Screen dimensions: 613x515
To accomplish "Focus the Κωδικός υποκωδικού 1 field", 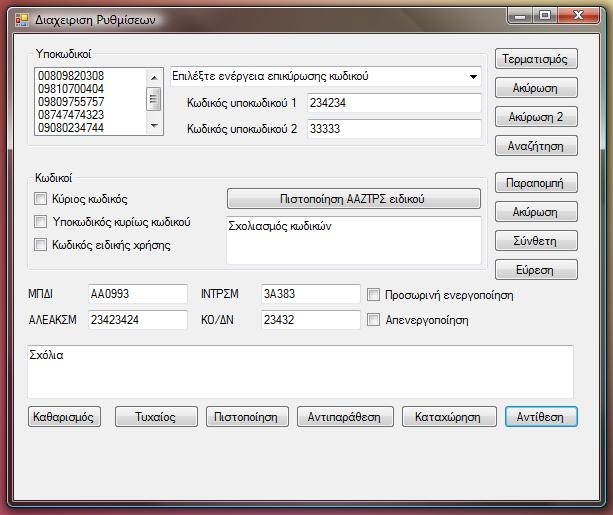I will click(393, 103).
